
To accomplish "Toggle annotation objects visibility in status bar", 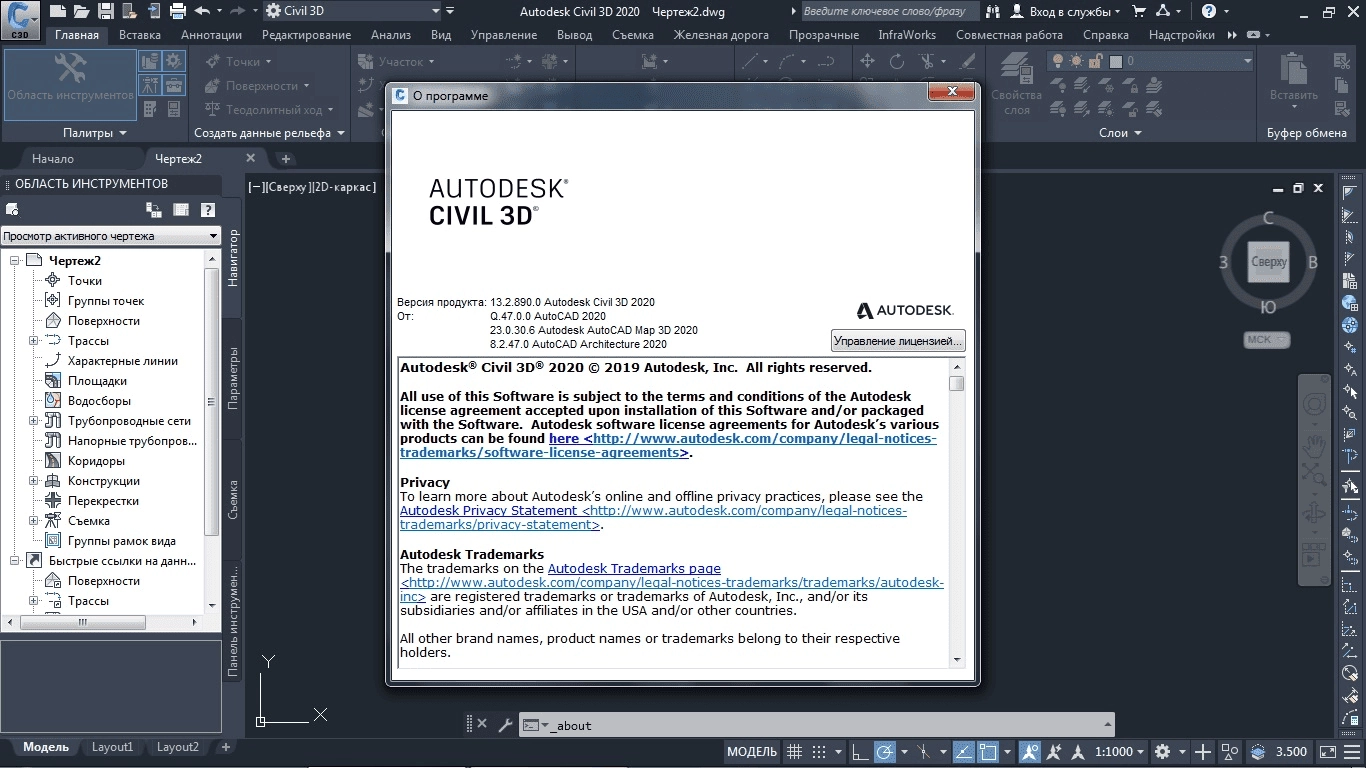I will point(1029,751).
